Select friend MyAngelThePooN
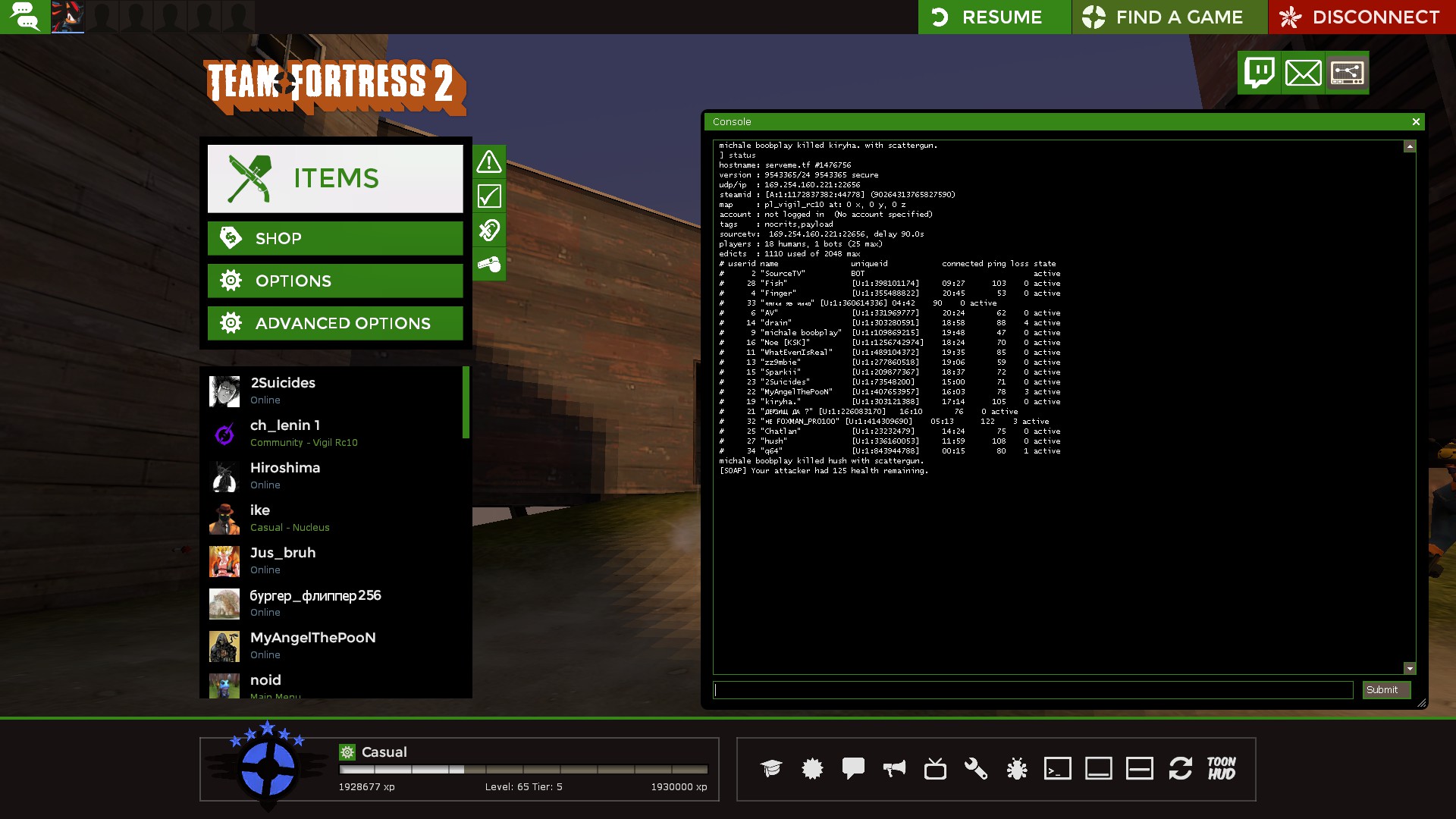The image size is (1456, 819). [334, 645]
